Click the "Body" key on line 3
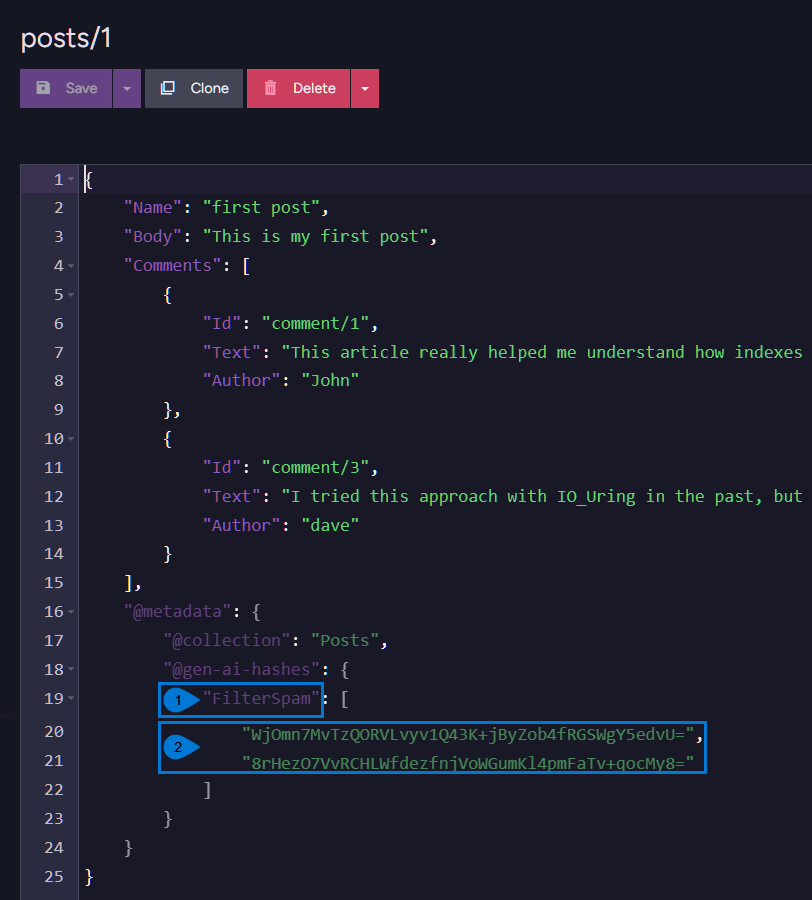 (153, 236)
